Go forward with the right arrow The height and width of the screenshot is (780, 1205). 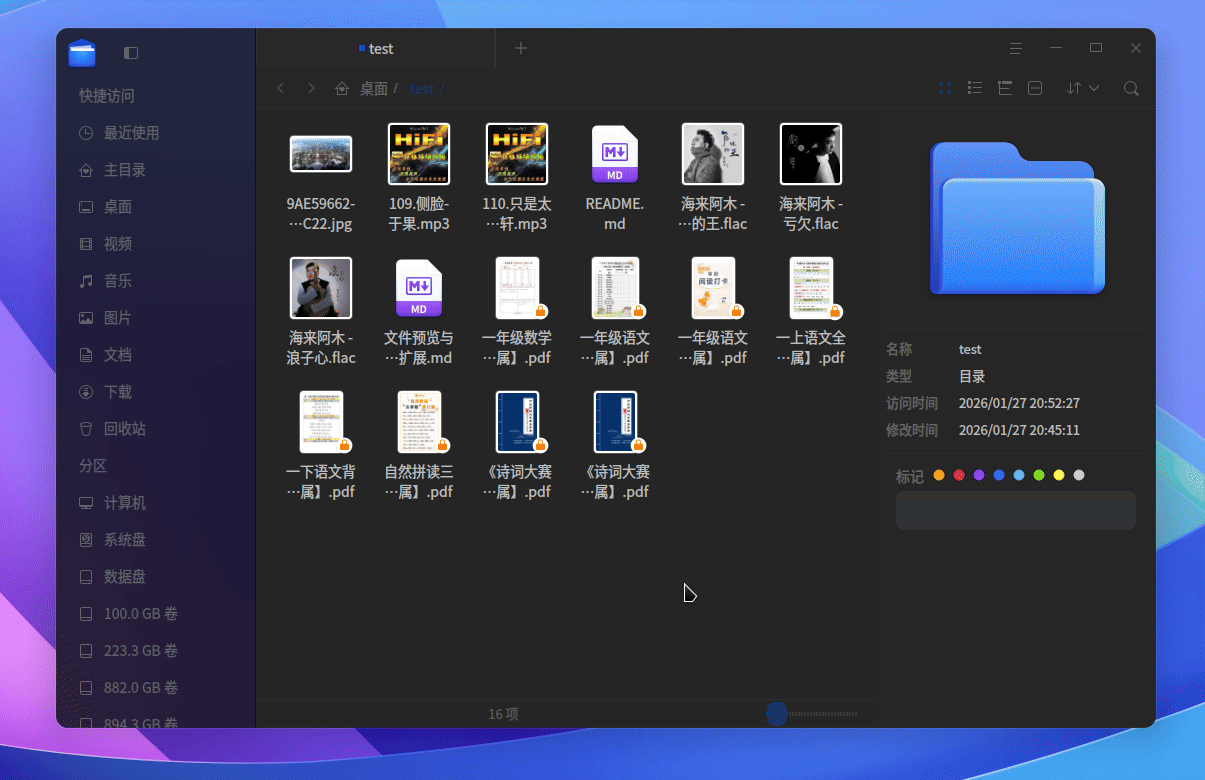click(x=311, y=88)
